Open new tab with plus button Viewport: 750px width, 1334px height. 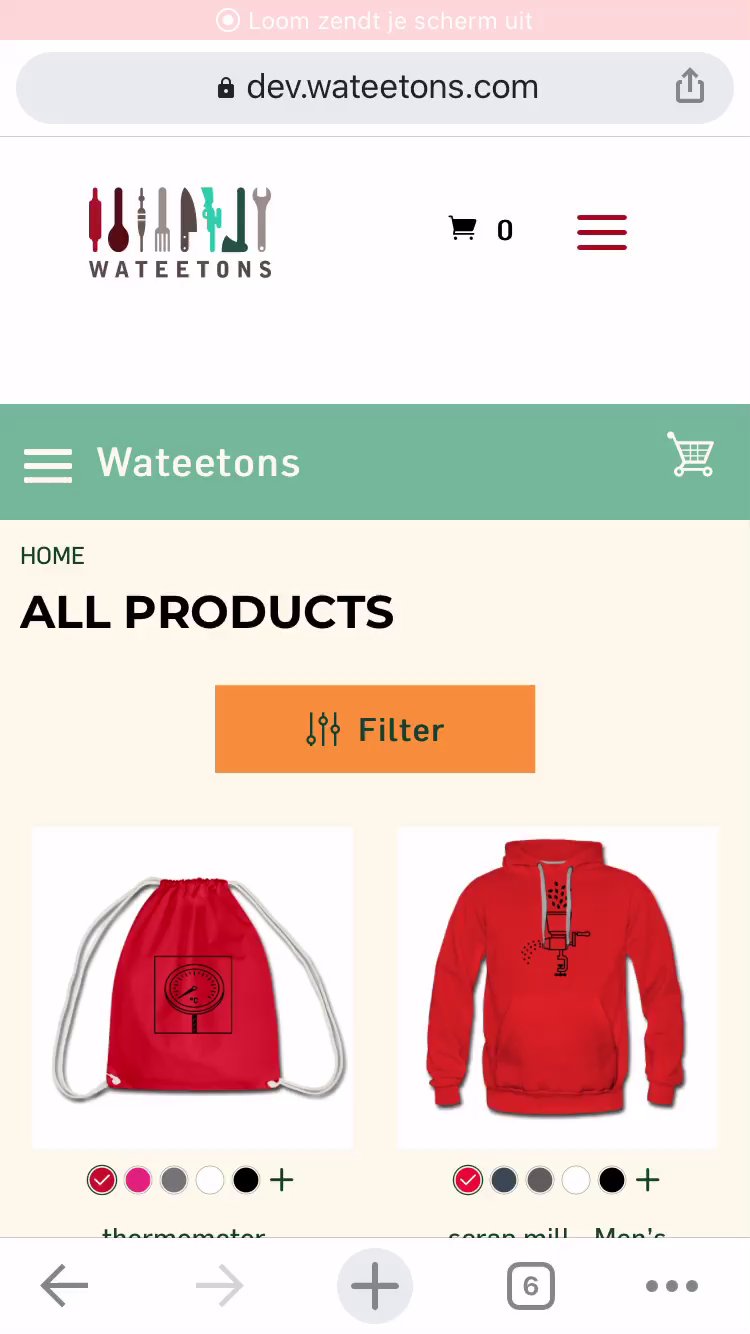[x=375, y=1286]
